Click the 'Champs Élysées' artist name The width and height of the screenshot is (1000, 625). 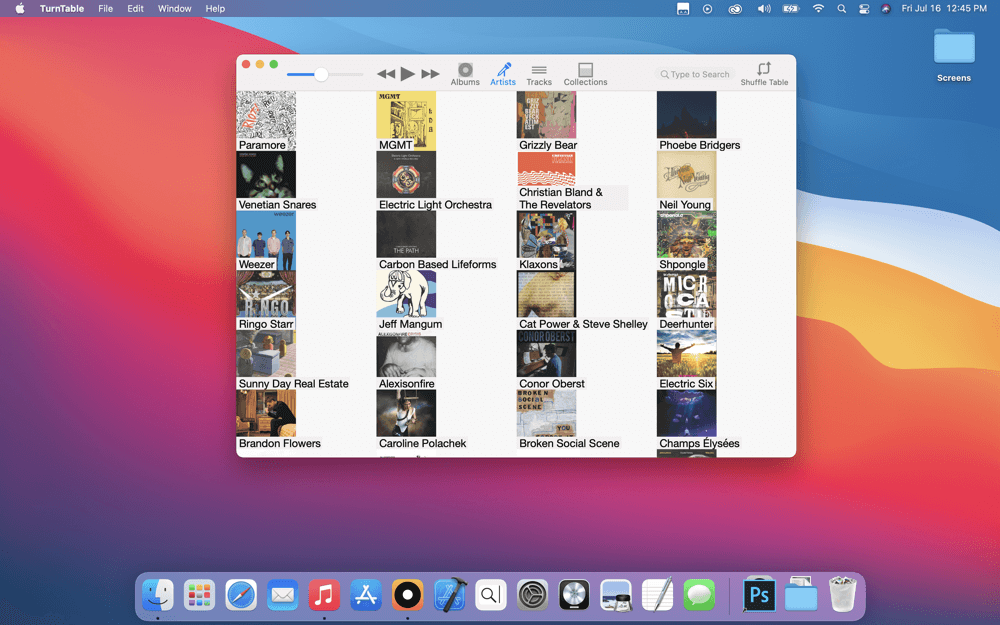[699, 443]
